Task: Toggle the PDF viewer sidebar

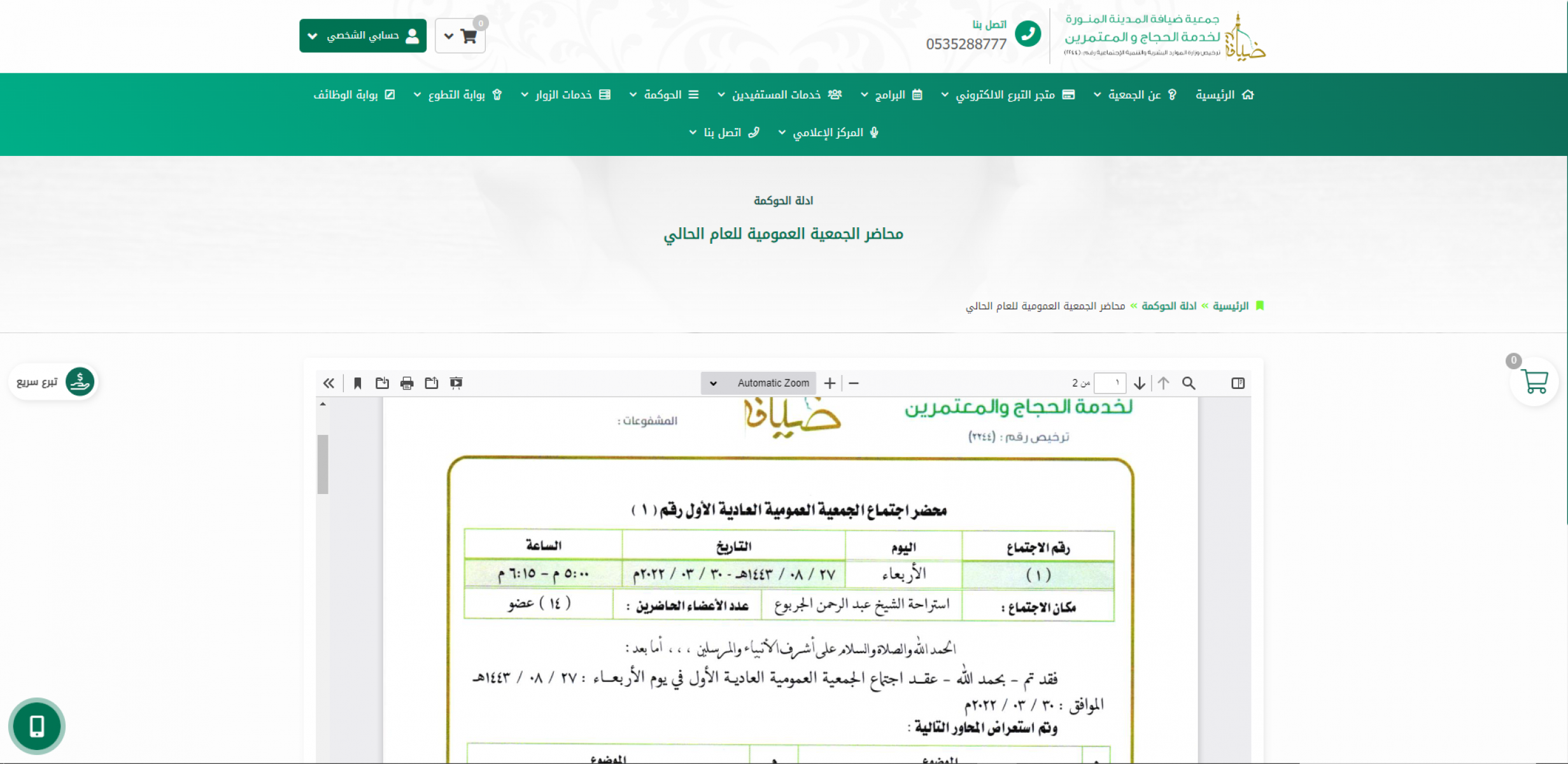Action: tap(1238, 383)
